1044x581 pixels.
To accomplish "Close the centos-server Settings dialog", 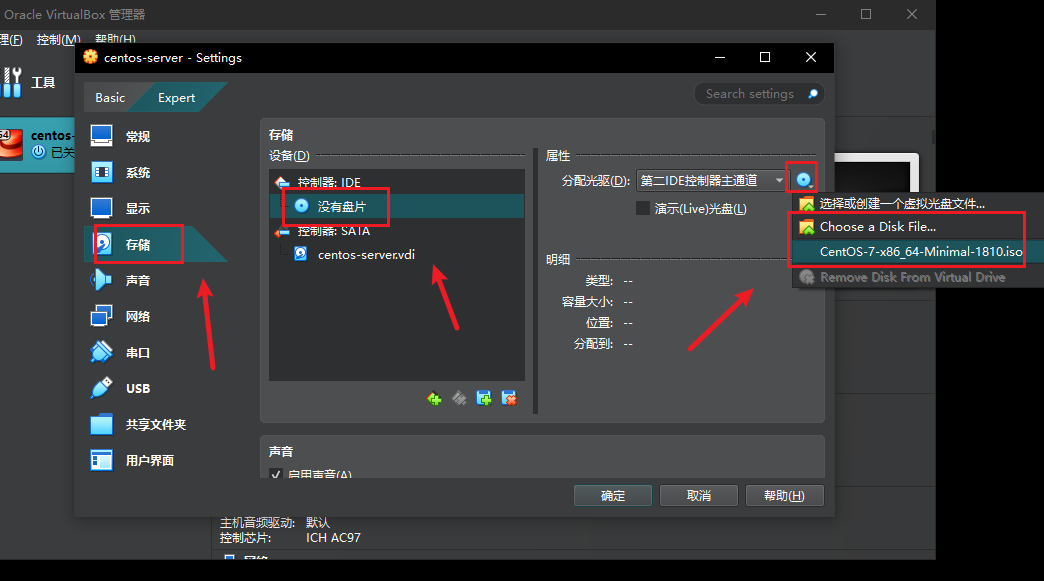I will (811, 58).
